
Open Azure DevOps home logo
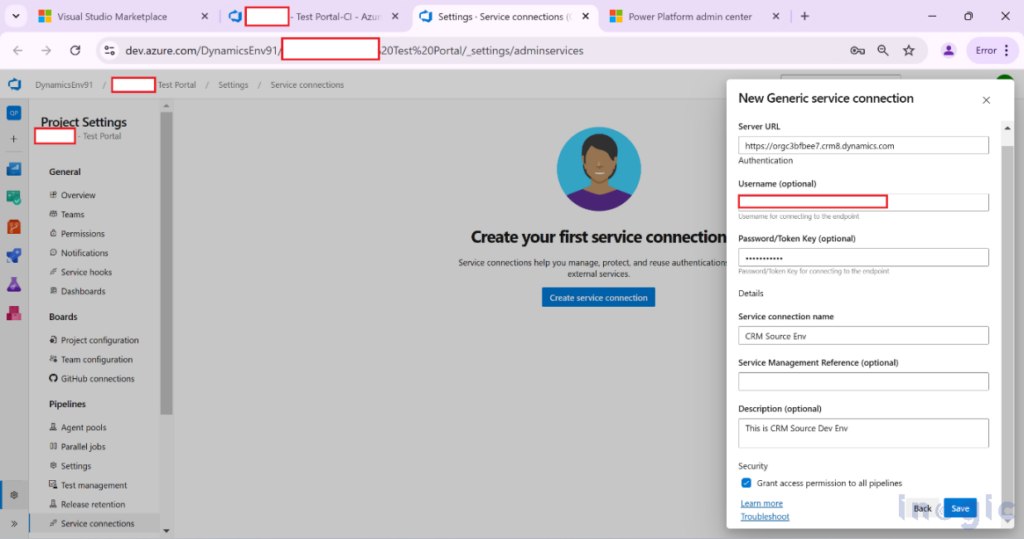pos(14,85)
